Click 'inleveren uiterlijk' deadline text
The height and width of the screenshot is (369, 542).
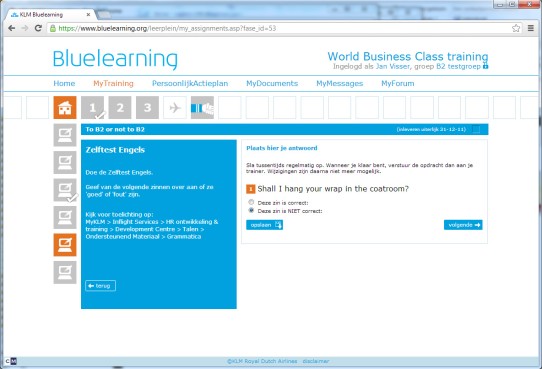pyautogui.click(x=431, y=129)
